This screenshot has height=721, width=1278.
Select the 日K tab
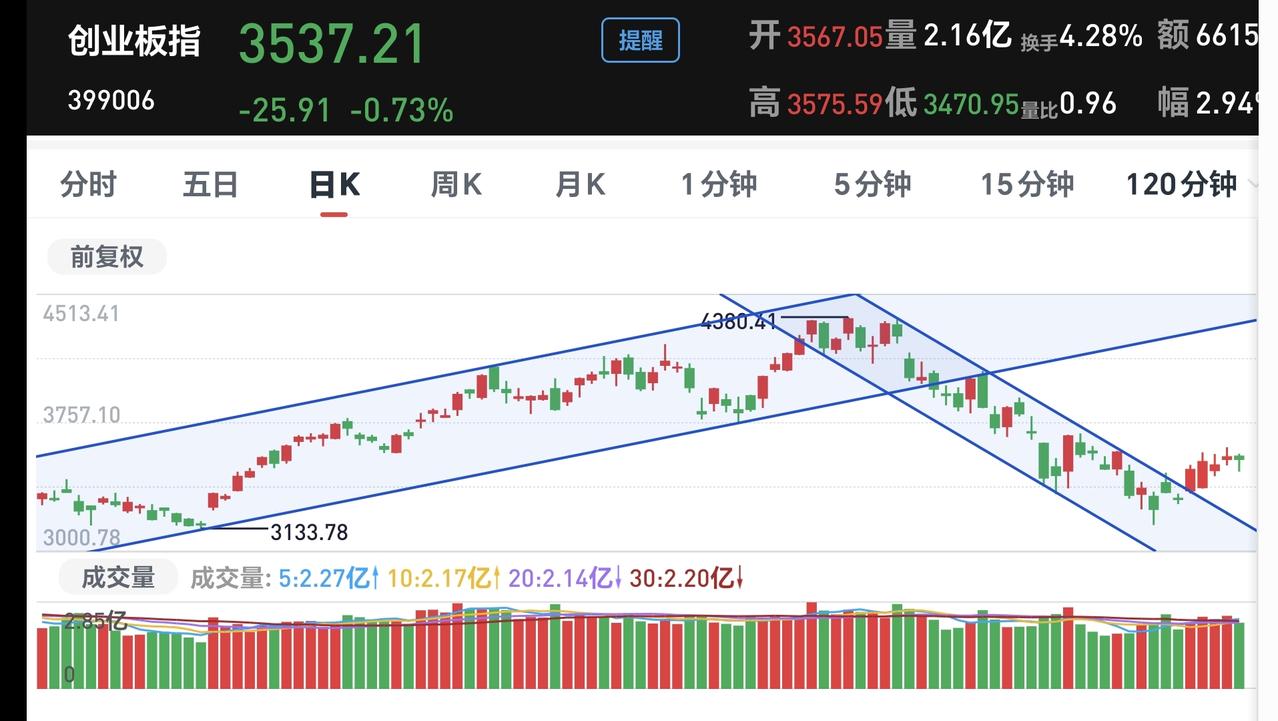(x=334, y=185)
